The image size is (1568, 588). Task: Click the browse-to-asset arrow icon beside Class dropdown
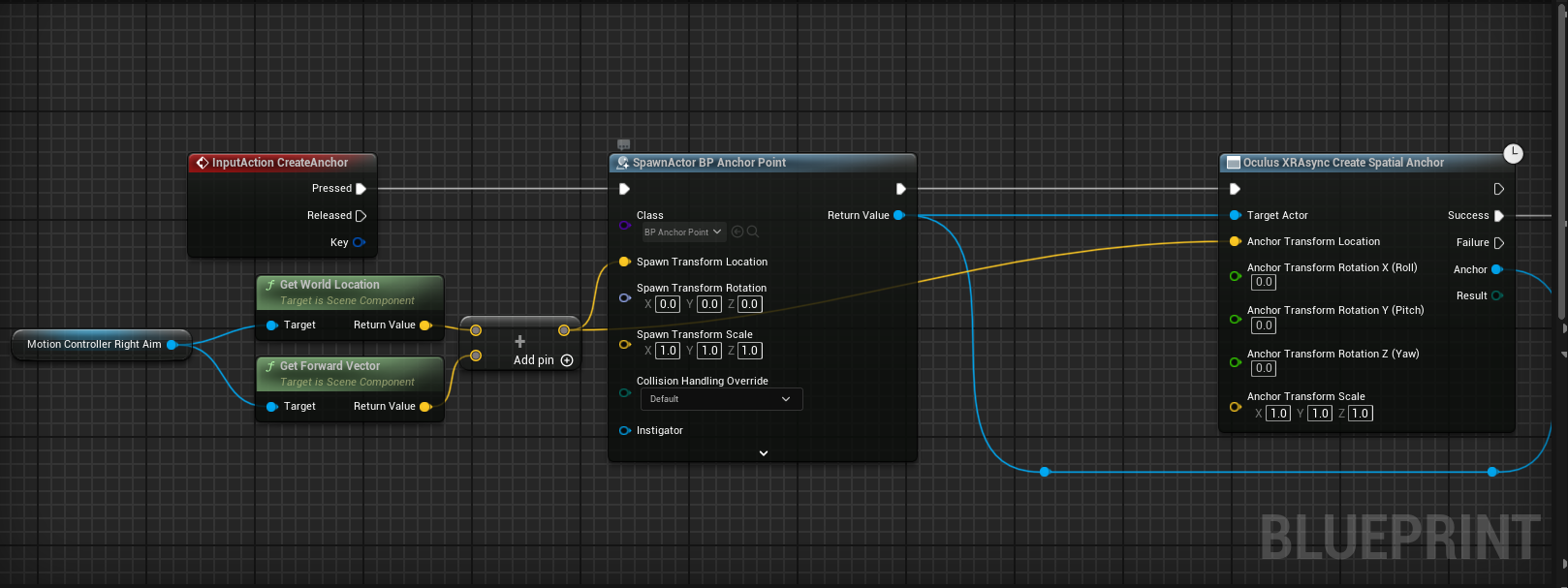737,232
